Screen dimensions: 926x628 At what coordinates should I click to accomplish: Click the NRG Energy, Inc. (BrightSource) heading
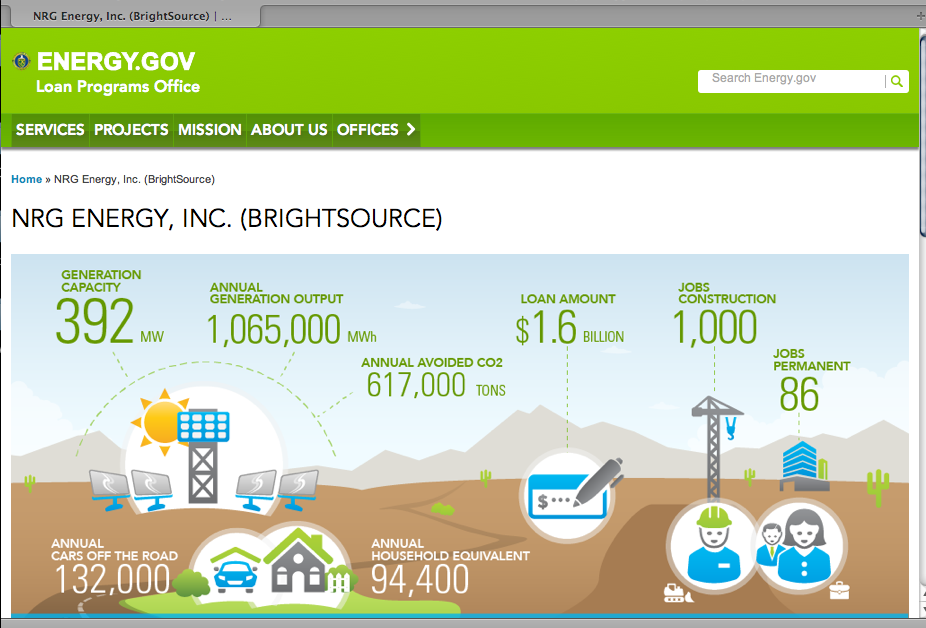(x=227, y=219)
